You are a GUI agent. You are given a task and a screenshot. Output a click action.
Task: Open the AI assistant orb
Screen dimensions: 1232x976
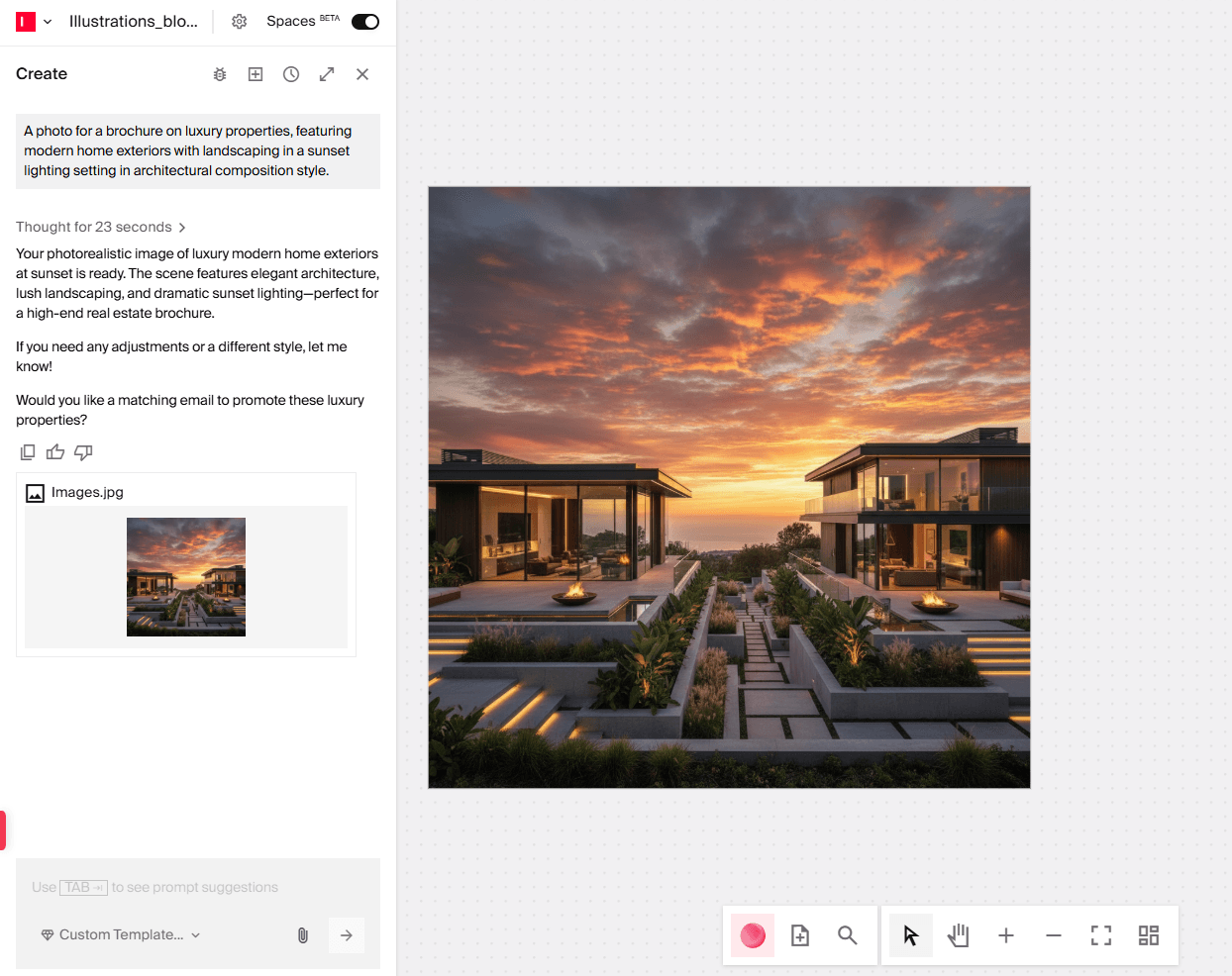coord(752,934)
